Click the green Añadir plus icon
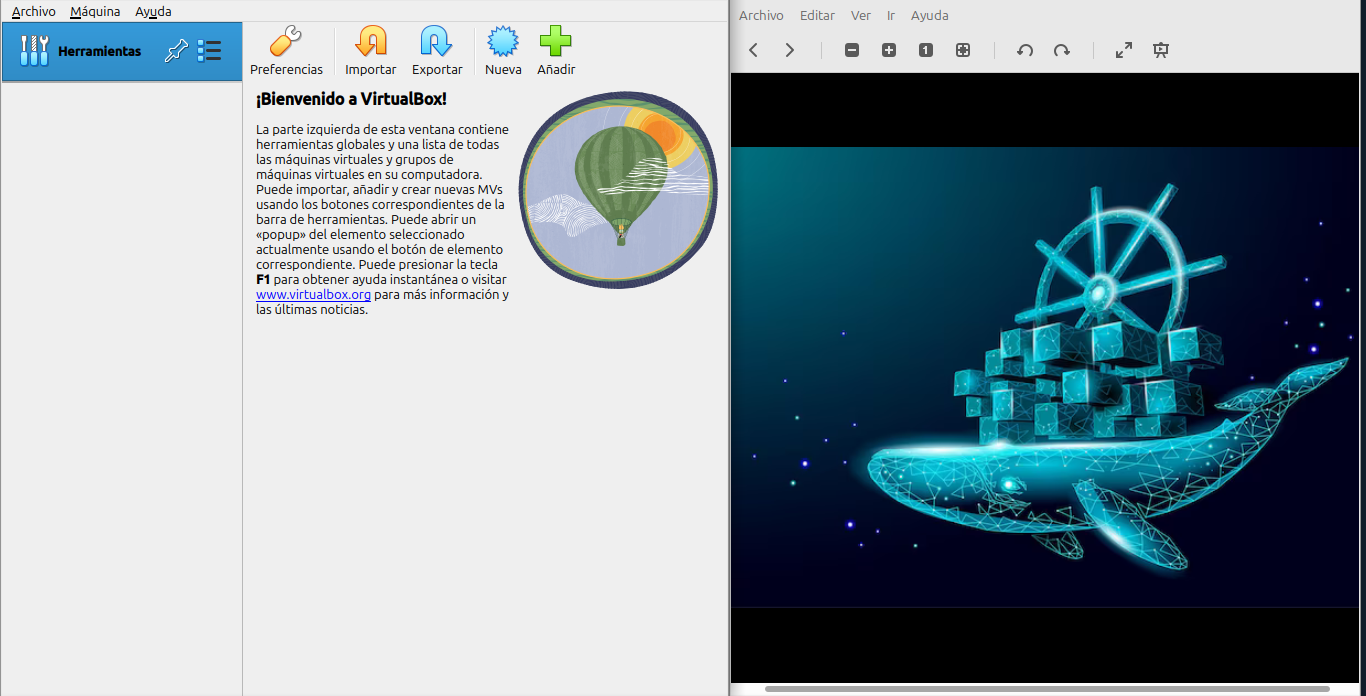 click(556, 42)
